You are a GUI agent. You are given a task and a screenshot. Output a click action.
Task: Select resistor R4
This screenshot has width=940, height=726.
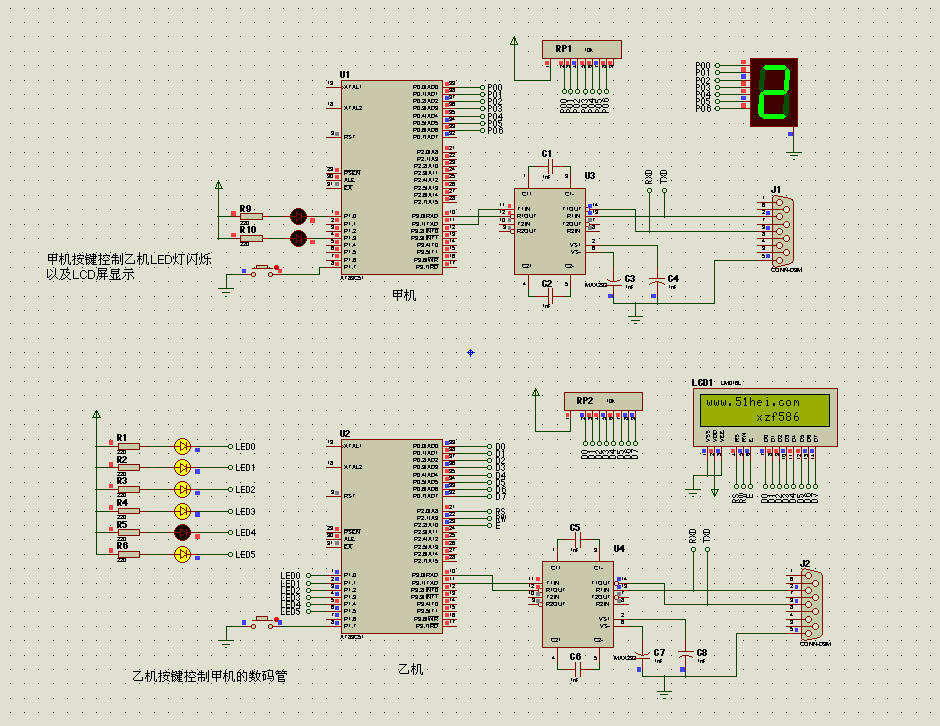[128, 511]
